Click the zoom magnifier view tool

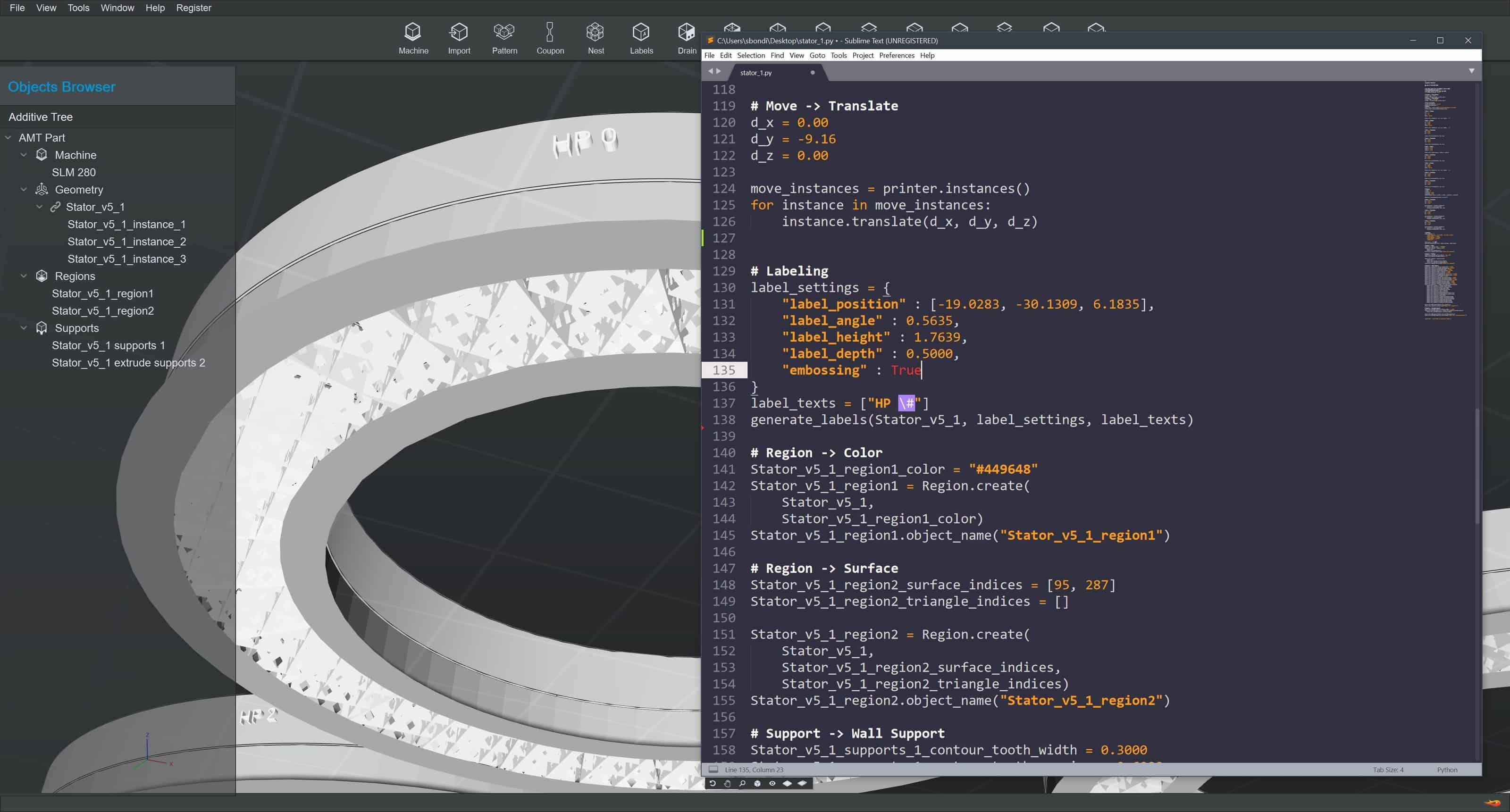coord(742,783)
